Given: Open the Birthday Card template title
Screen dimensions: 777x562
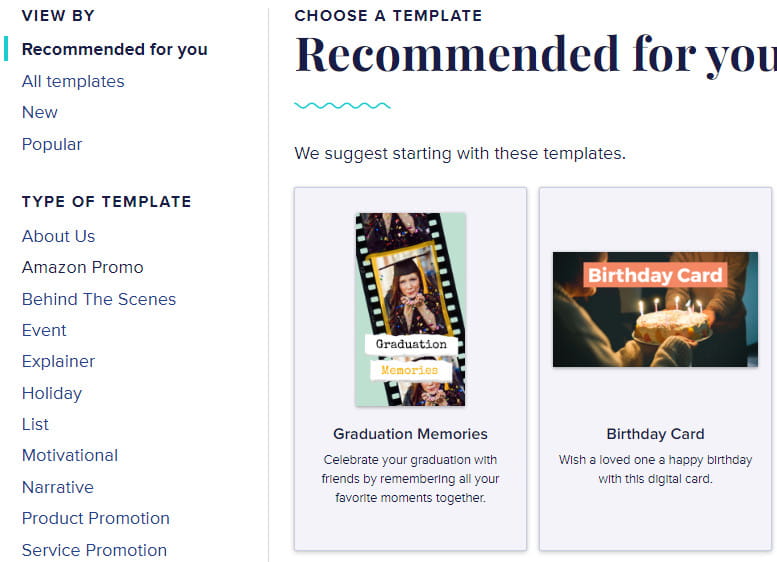Looking at the screenshot, I should coord(655,434).
